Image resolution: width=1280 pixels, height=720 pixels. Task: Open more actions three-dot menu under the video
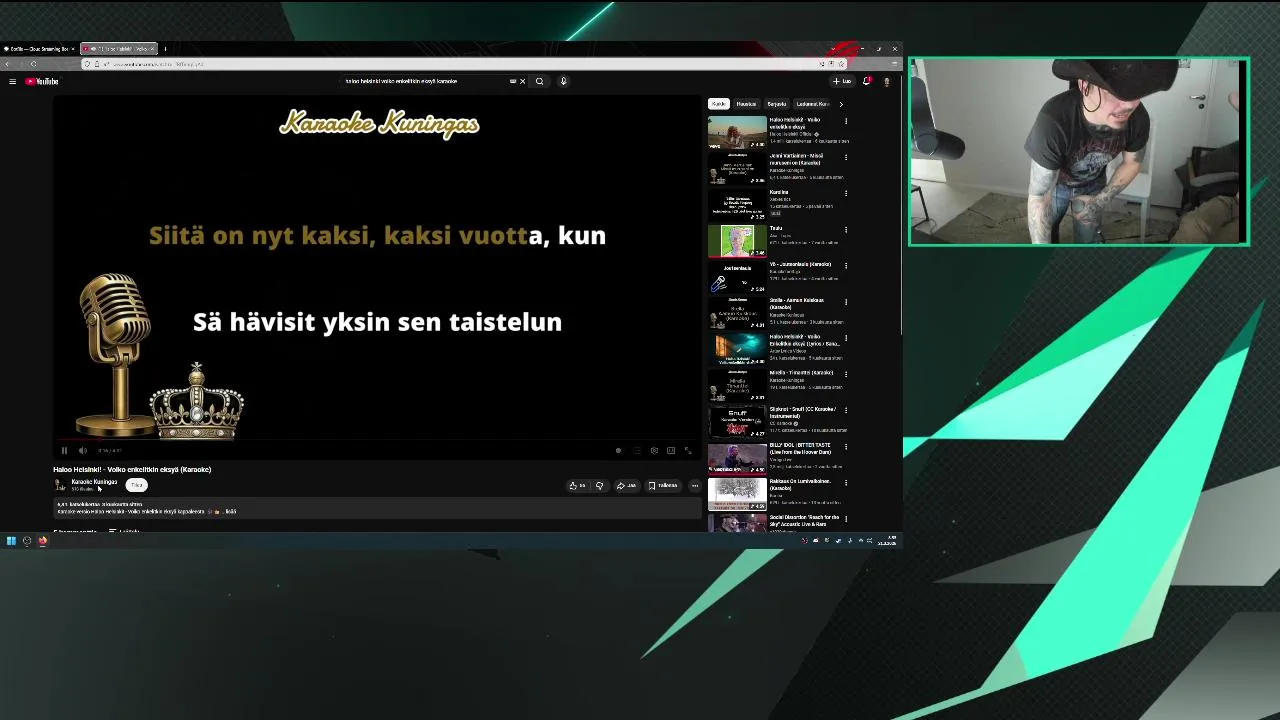[695, 485]
